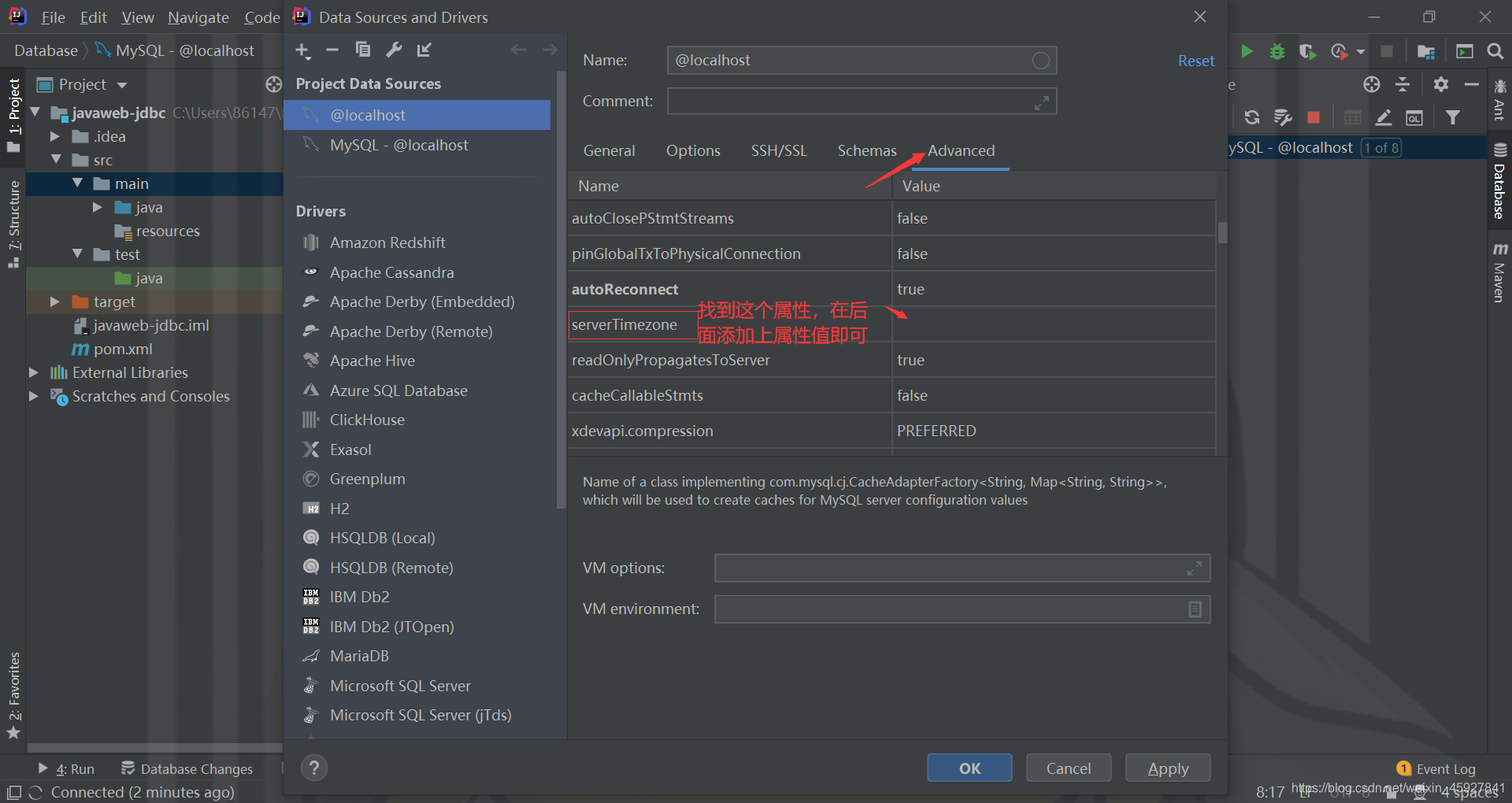Image resolution: width=1512 pixels, height=803 pixels.
Task: Open the Database panel settings gear
Action: coord(1440,84)
